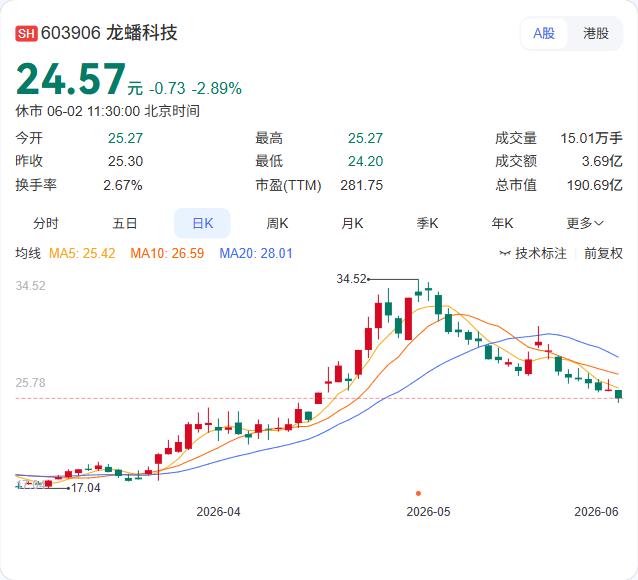The height and width of the screenshot is (580, 638).
Task: Select the 日K chart tab
Action: (202, 223)
